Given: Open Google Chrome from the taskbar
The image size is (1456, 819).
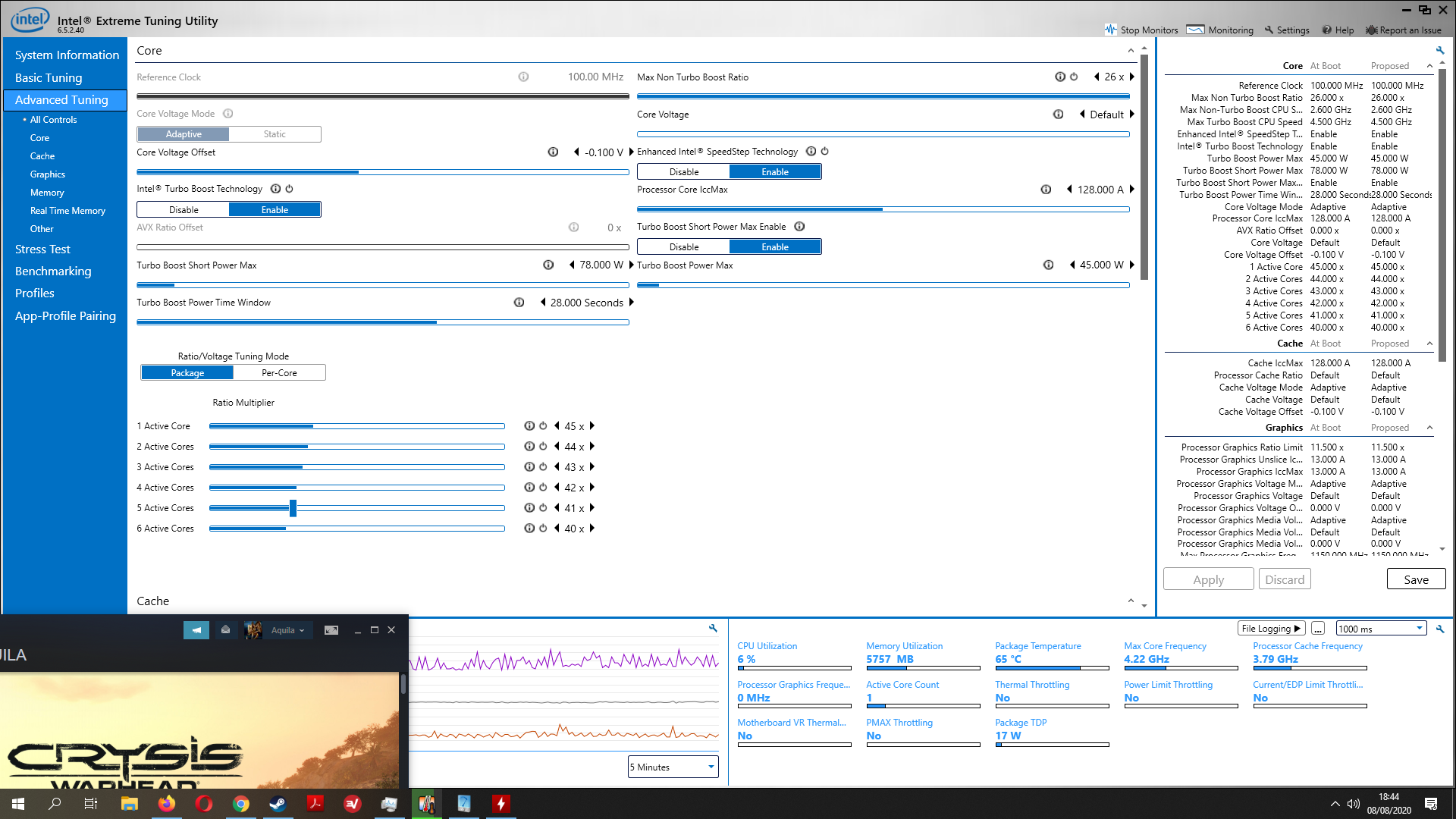Looking at the screenshot, I should click(241, 804).
